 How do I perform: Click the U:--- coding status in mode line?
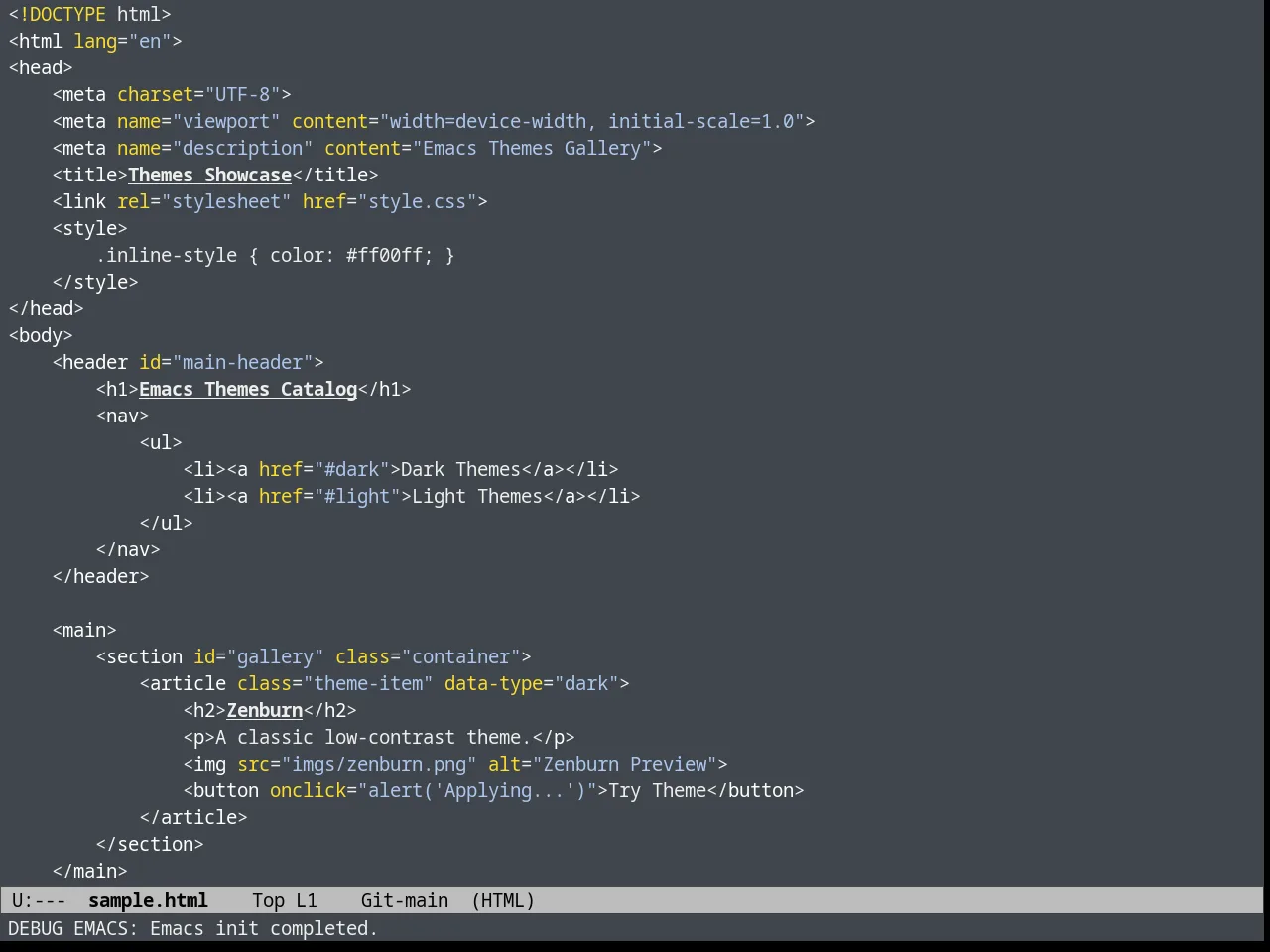(x=39, y=900)
